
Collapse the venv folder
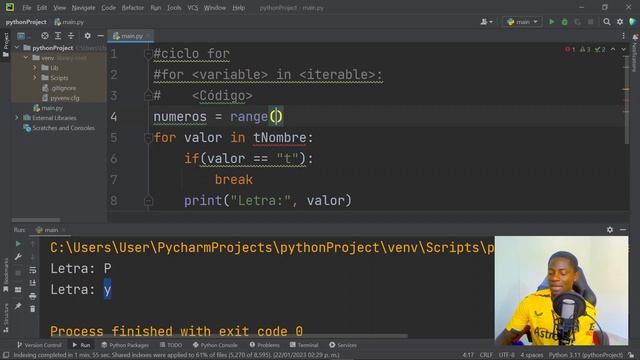click(x=26, y=58)
